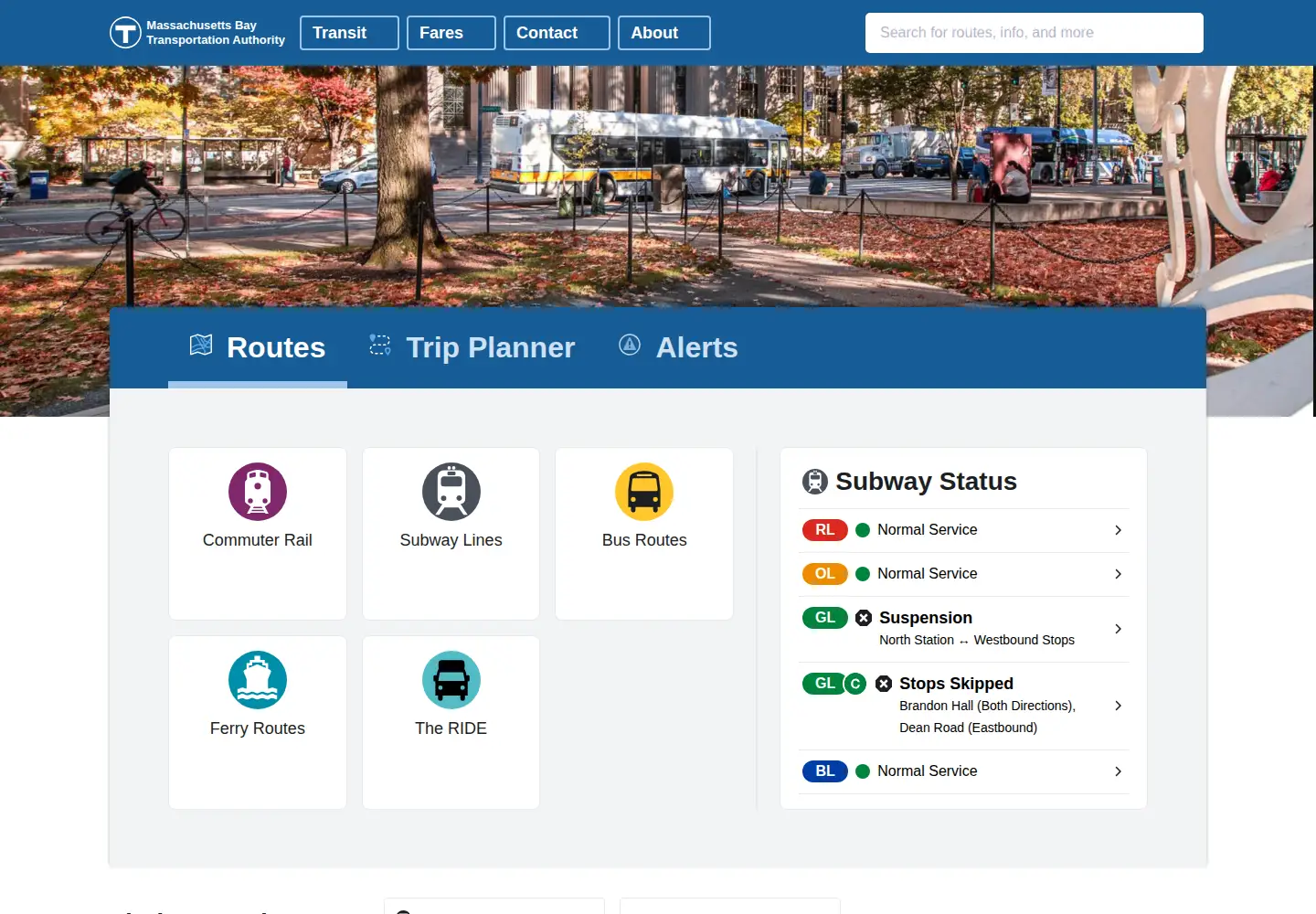Viewport: 1316px width, 914px height.
Task: Open the Ferry Routes boat icon
Action: [x=258, y=680]
